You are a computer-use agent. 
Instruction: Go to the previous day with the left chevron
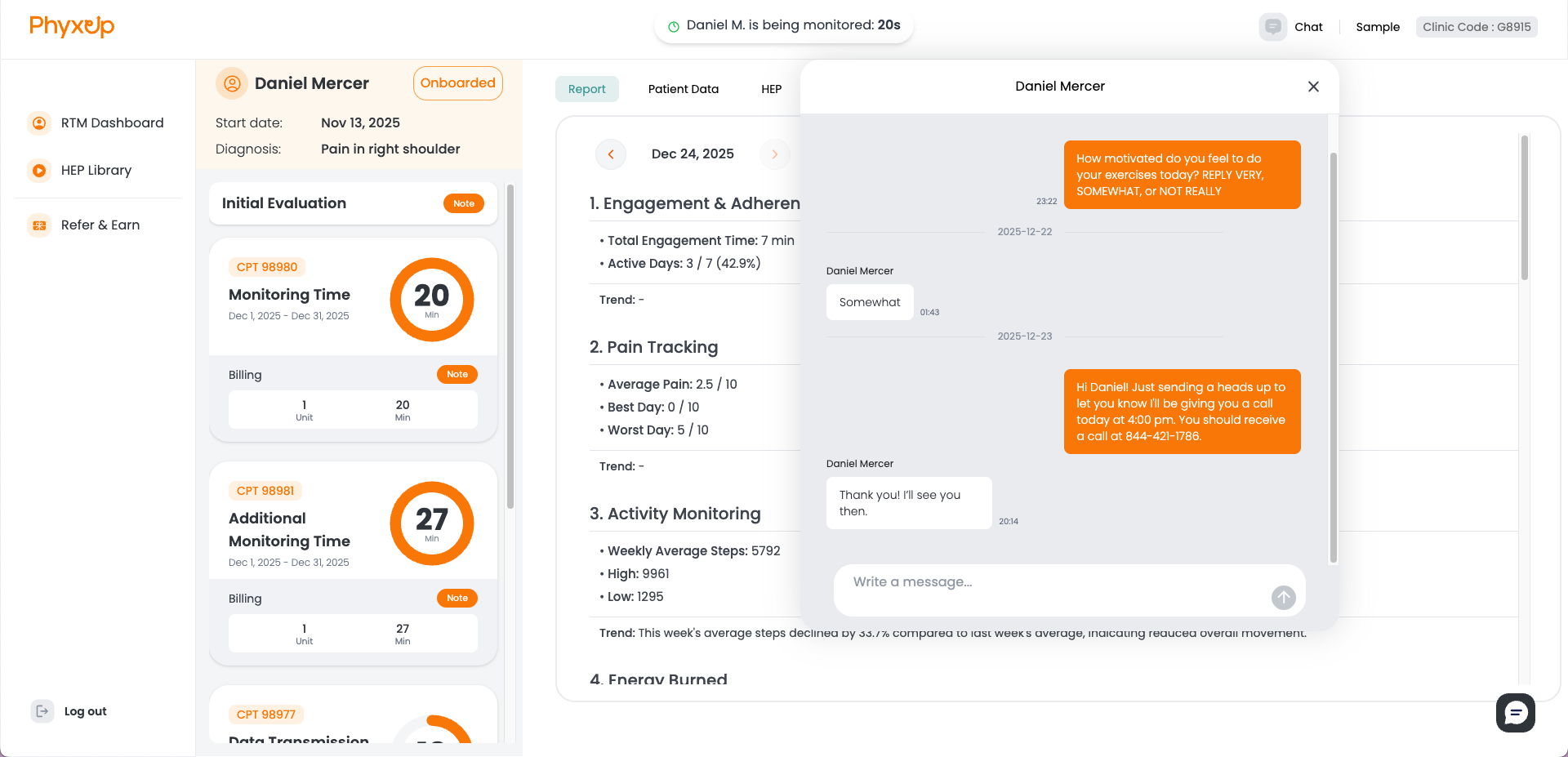click(610, 154)
